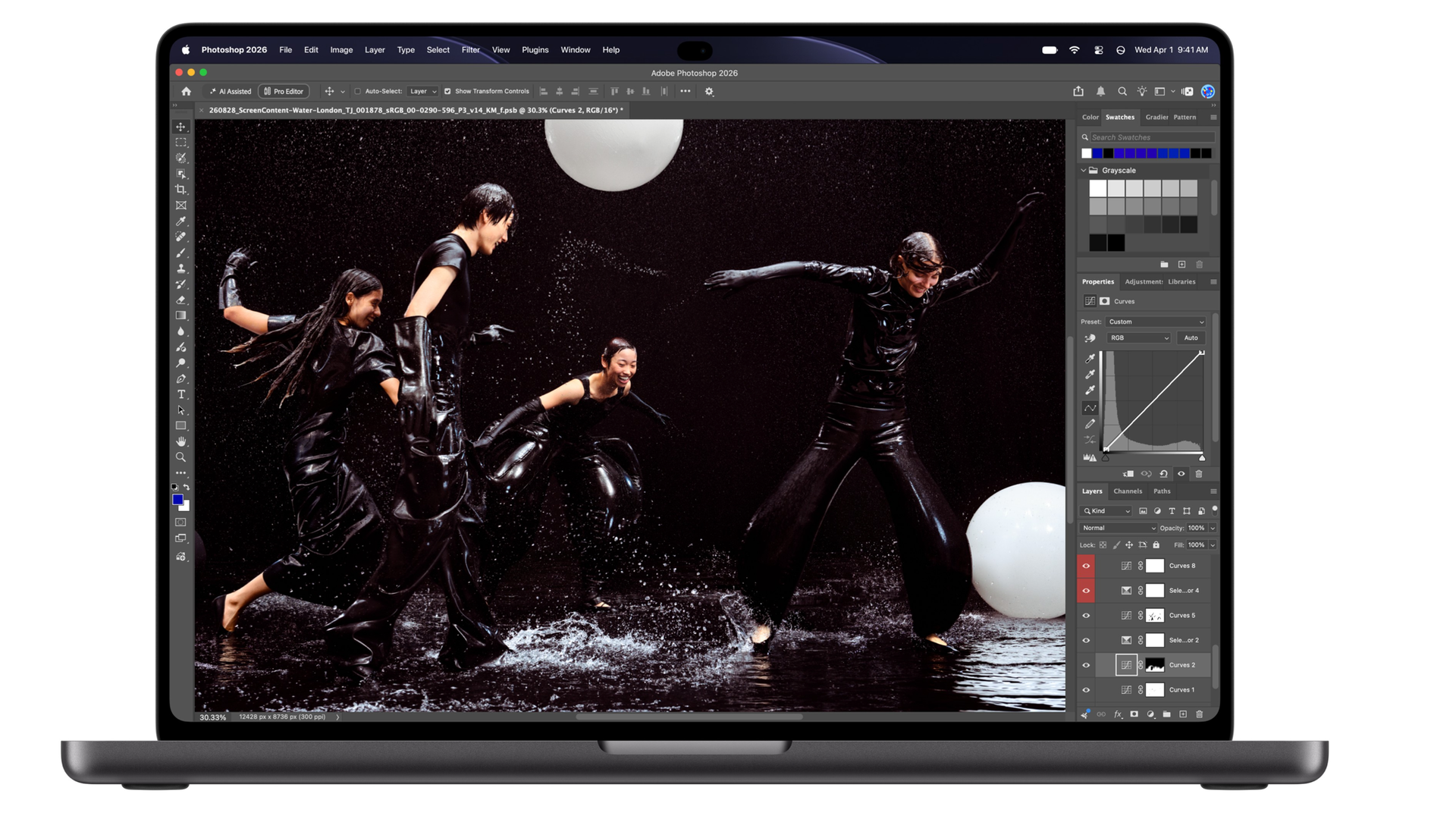
Task: Open the RGB channel dropdown
Action: tap(1139, 338)
